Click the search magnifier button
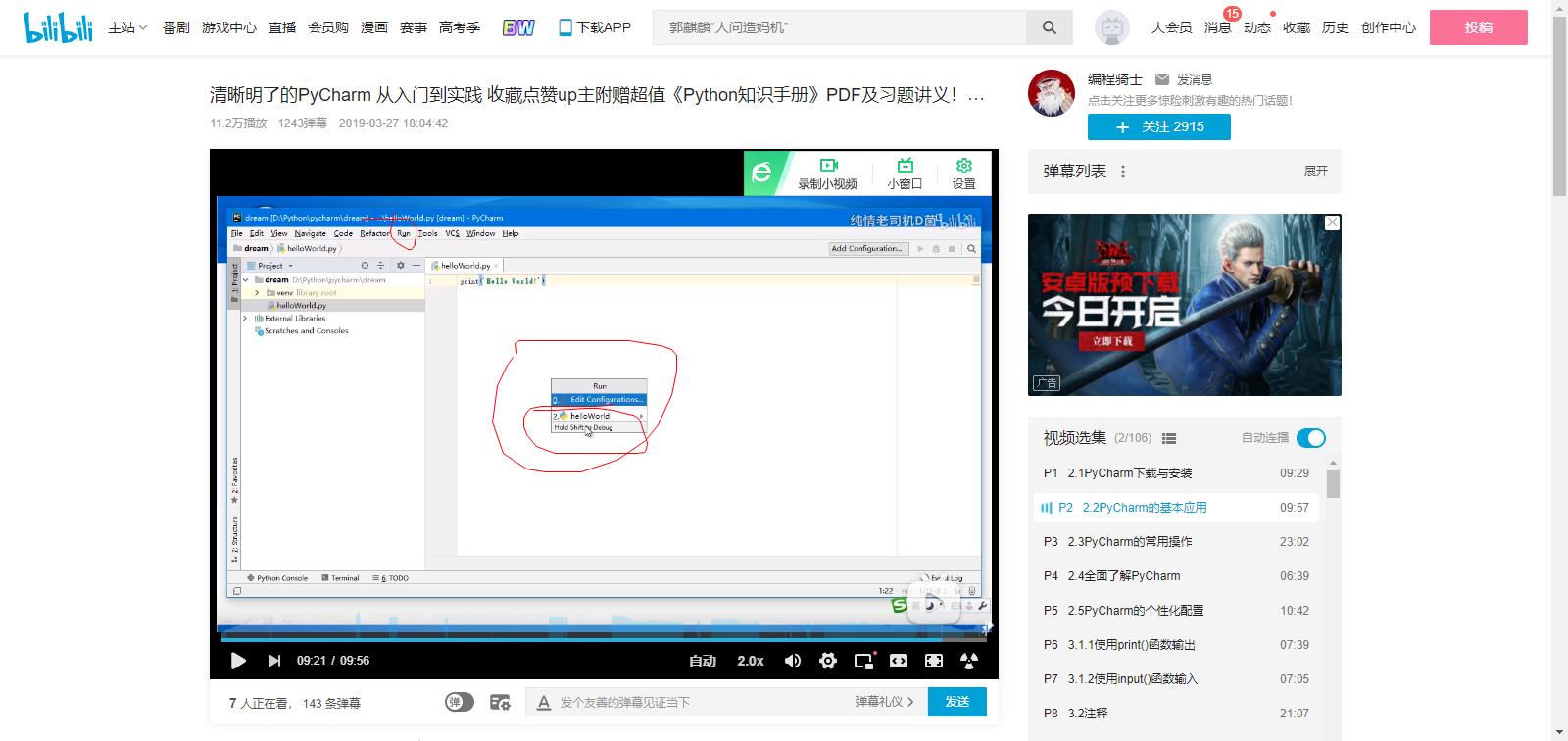This screenshot has height=741, width=1568. pyautogui.click(x=1050, y=27)
